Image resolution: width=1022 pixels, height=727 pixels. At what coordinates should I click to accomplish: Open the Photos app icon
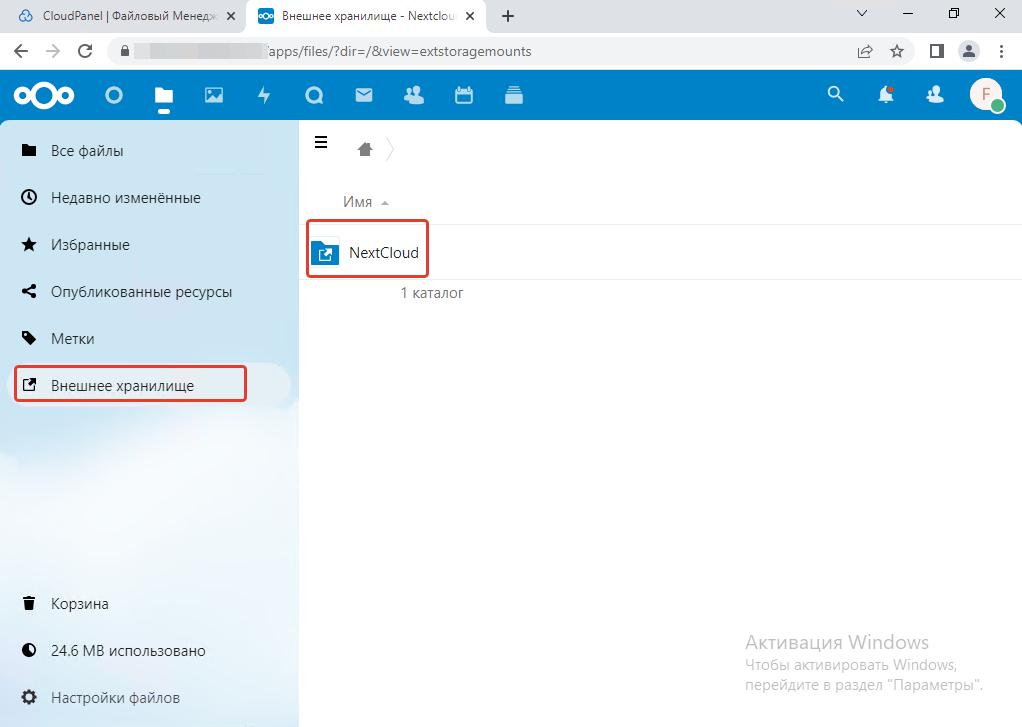coord(214,95)
